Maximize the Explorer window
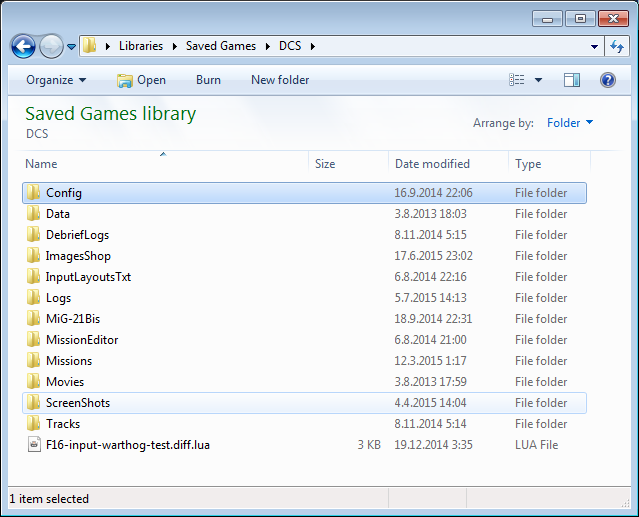This screenshot has height=517, width=639. [580, 19]
